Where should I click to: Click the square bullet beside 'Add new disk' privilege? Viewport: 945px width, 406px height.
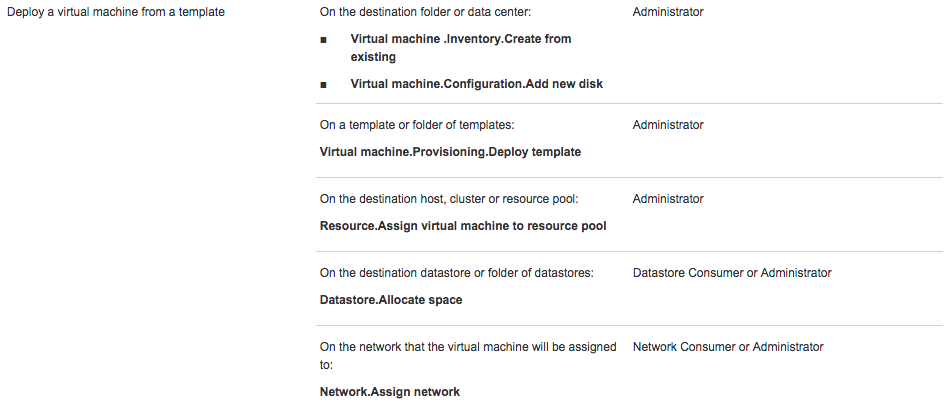(x=323, y=85)
